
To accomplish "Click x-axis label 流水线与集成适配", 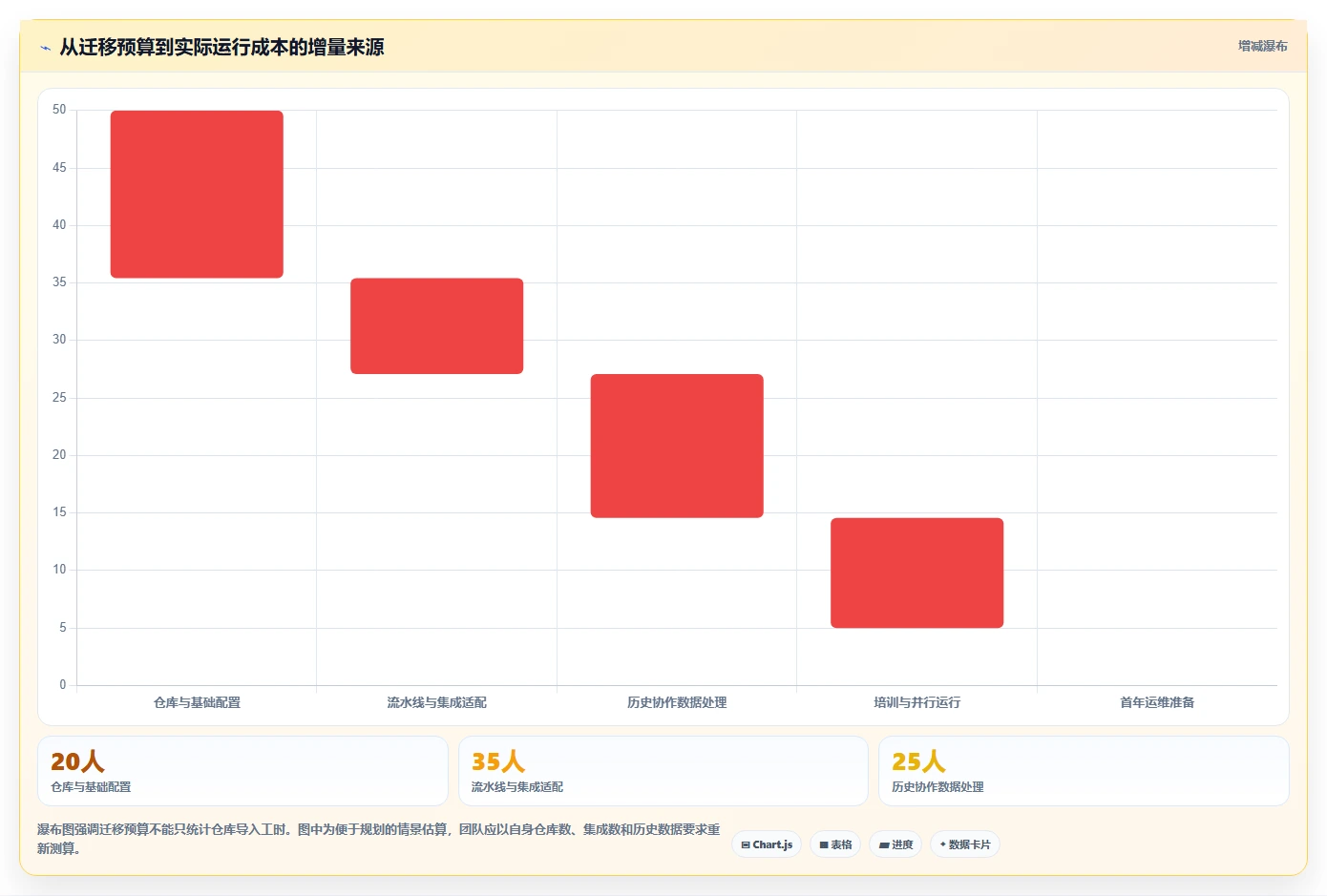I will point(436,702).
